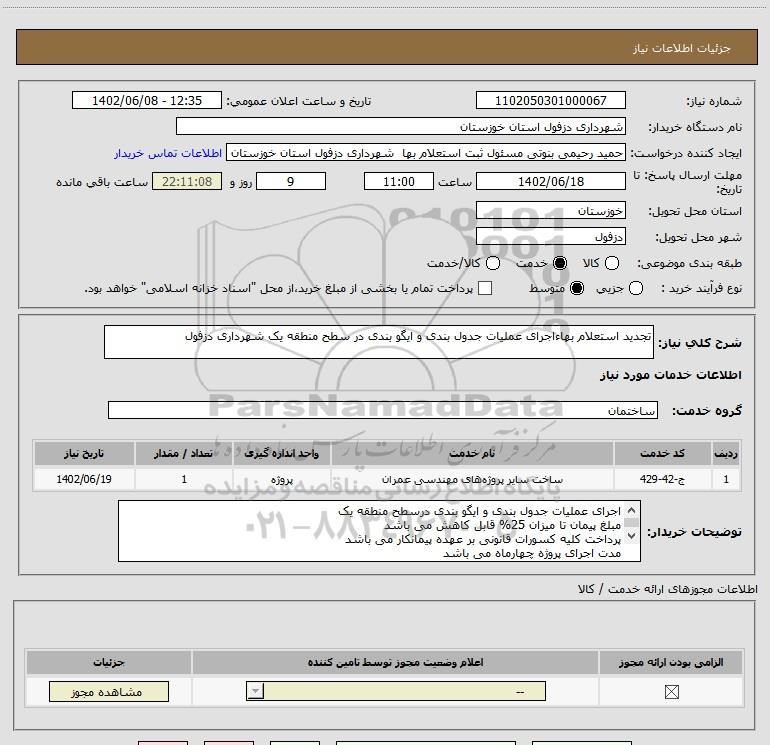Click the جزئیات اطلاعات نیاز header bar
Screen dimensions: 770x745
386,47
